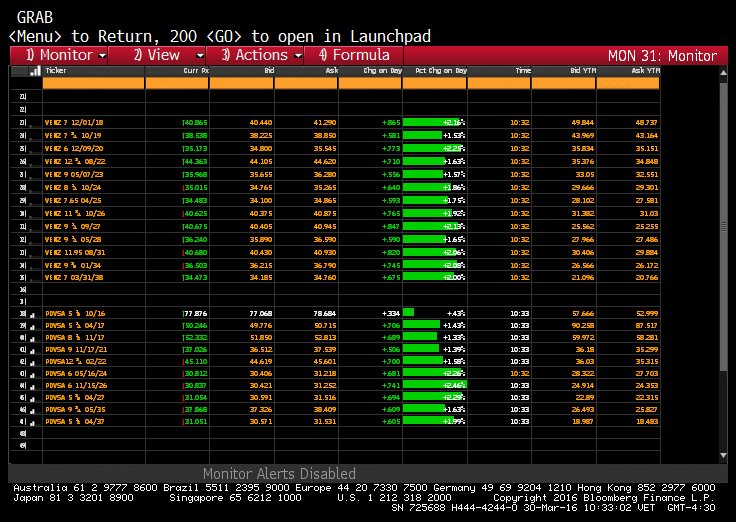Sort by the Ask column header
736x522 pixels.
(x=306, y=71)
